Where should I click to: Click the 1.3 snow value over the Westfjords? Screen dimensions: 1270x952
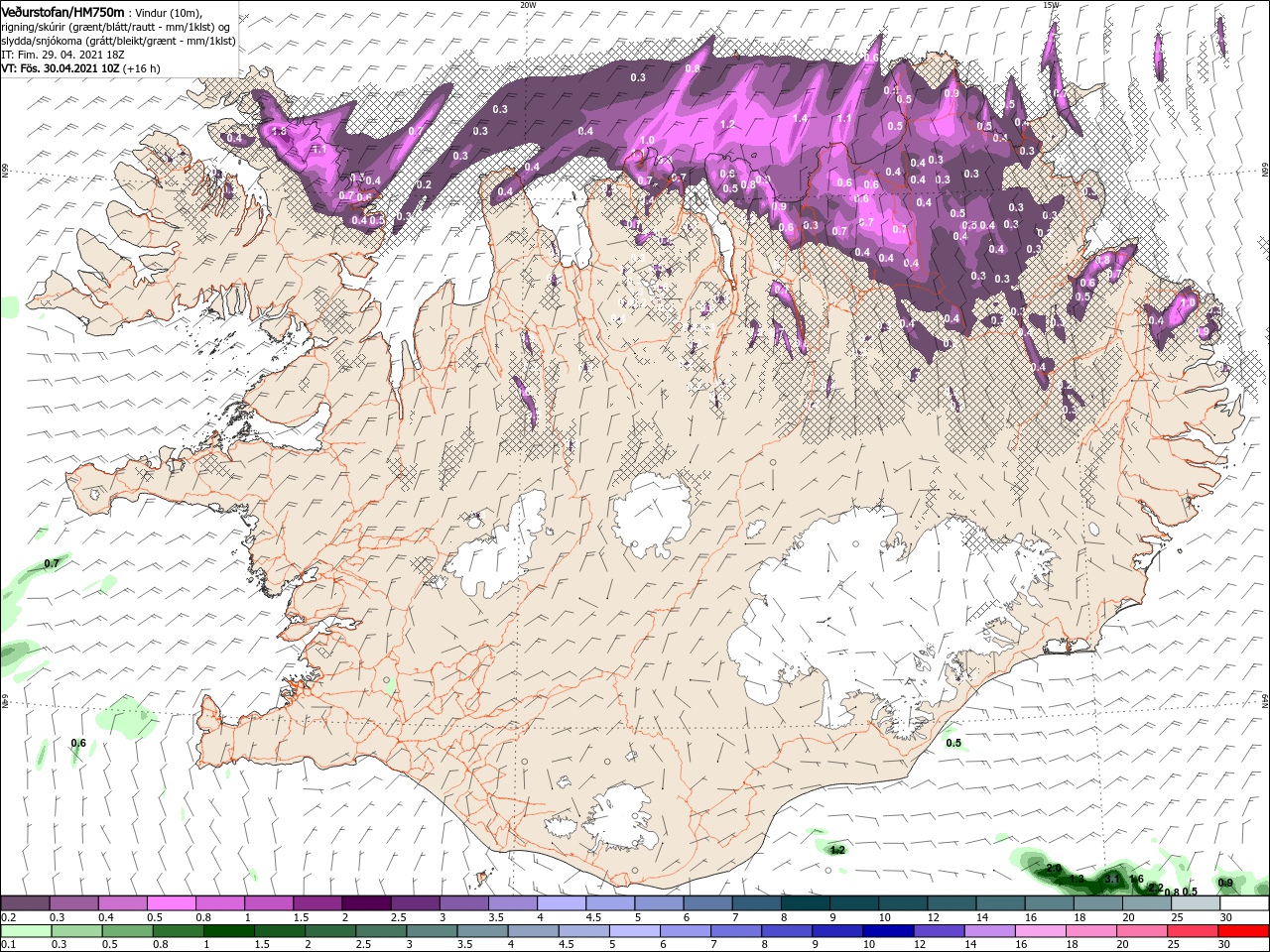[279, 131]
